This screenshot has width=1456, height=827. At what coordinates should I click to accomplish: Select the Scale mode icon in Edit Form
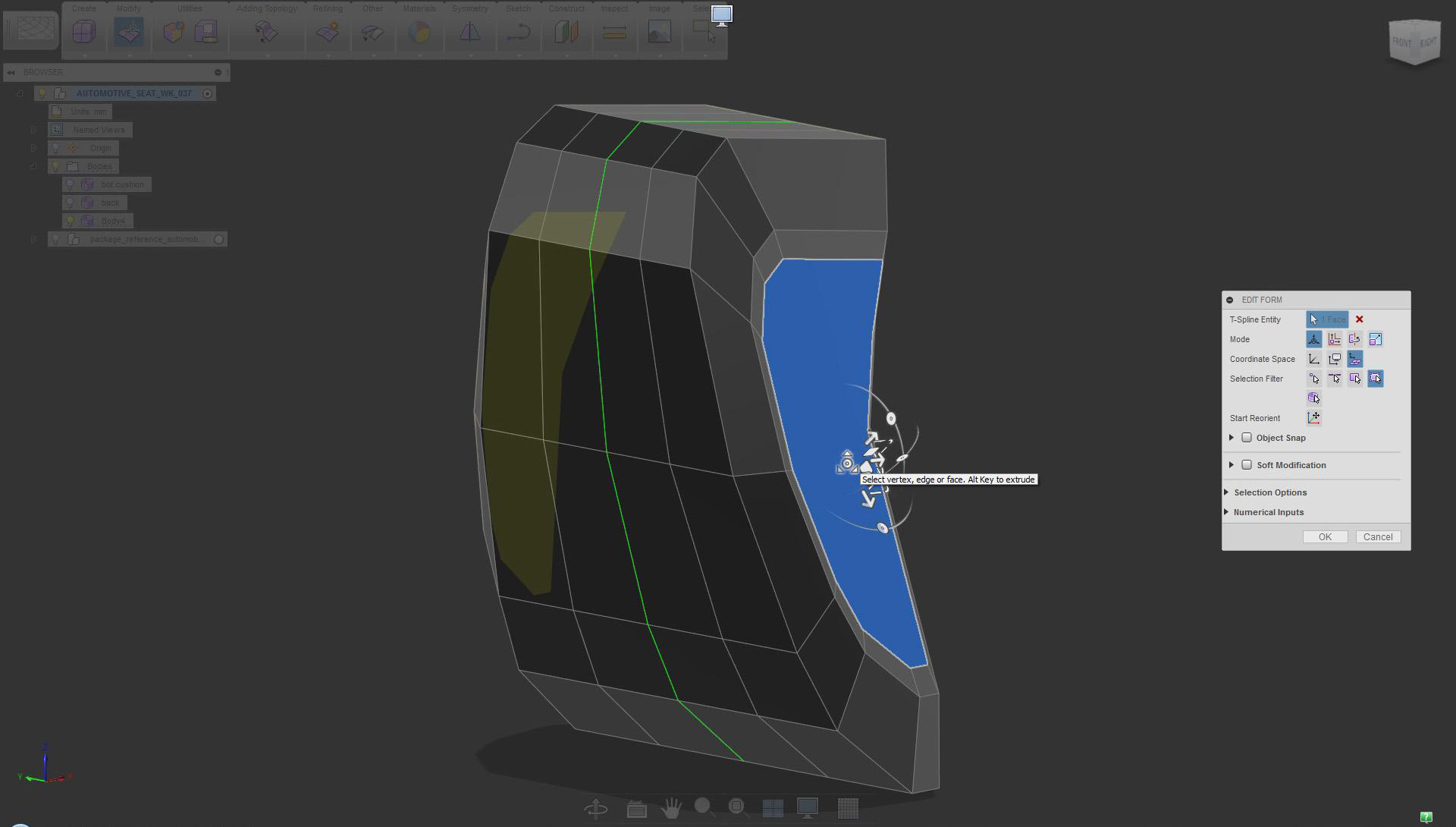pyautogui.click(x=1375, y=339)
